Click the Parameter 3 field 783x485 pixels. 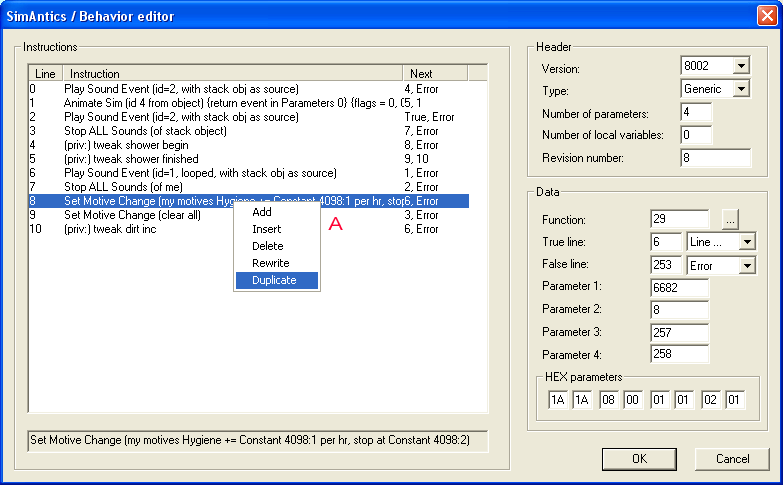click(680, 333)
